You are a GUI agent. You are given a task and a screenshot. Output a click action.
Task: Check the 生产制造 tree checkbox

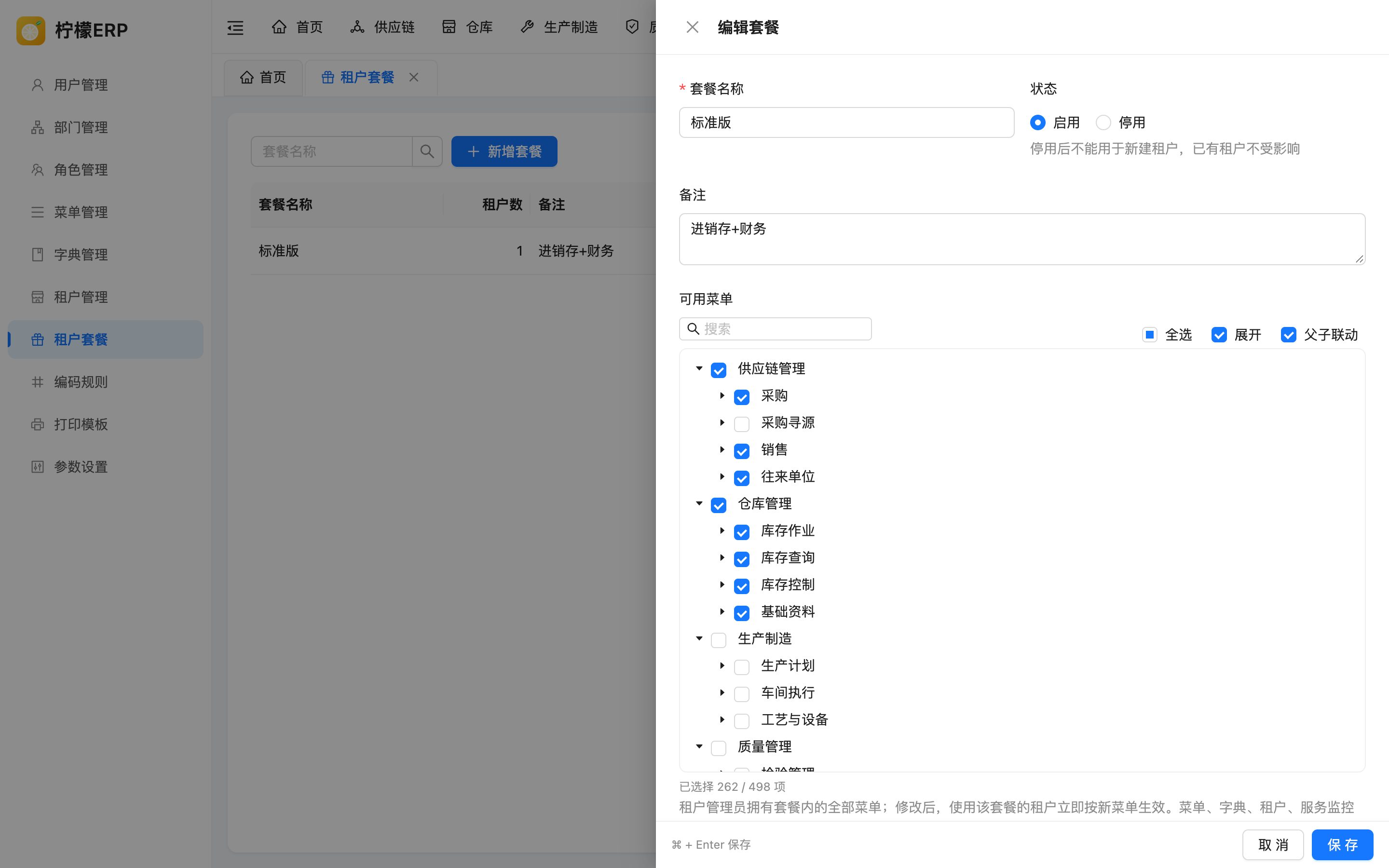click(719, 640)
